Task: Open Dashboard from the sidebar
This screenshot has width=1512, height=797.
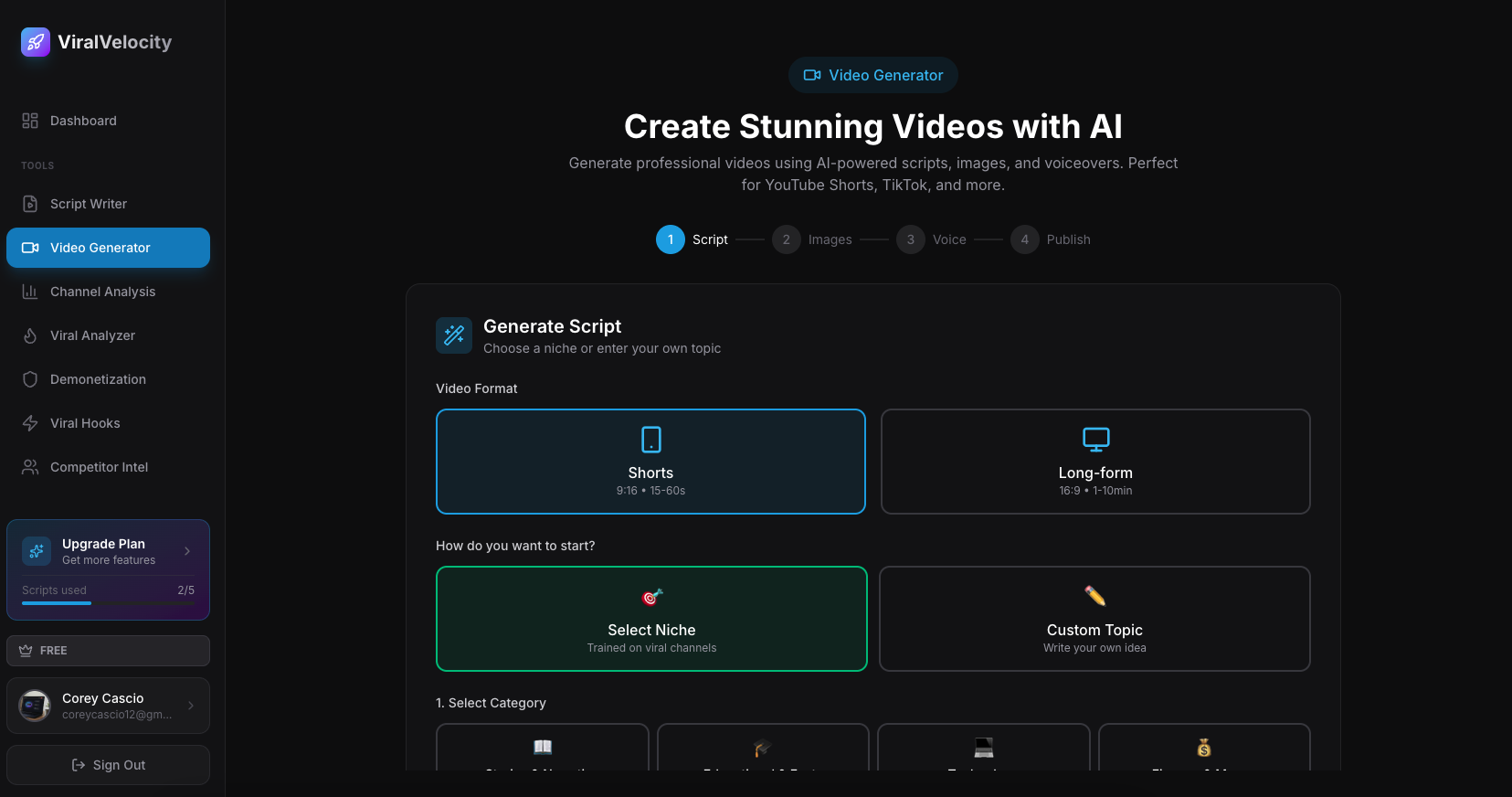Action: click(x=108, y=121)
